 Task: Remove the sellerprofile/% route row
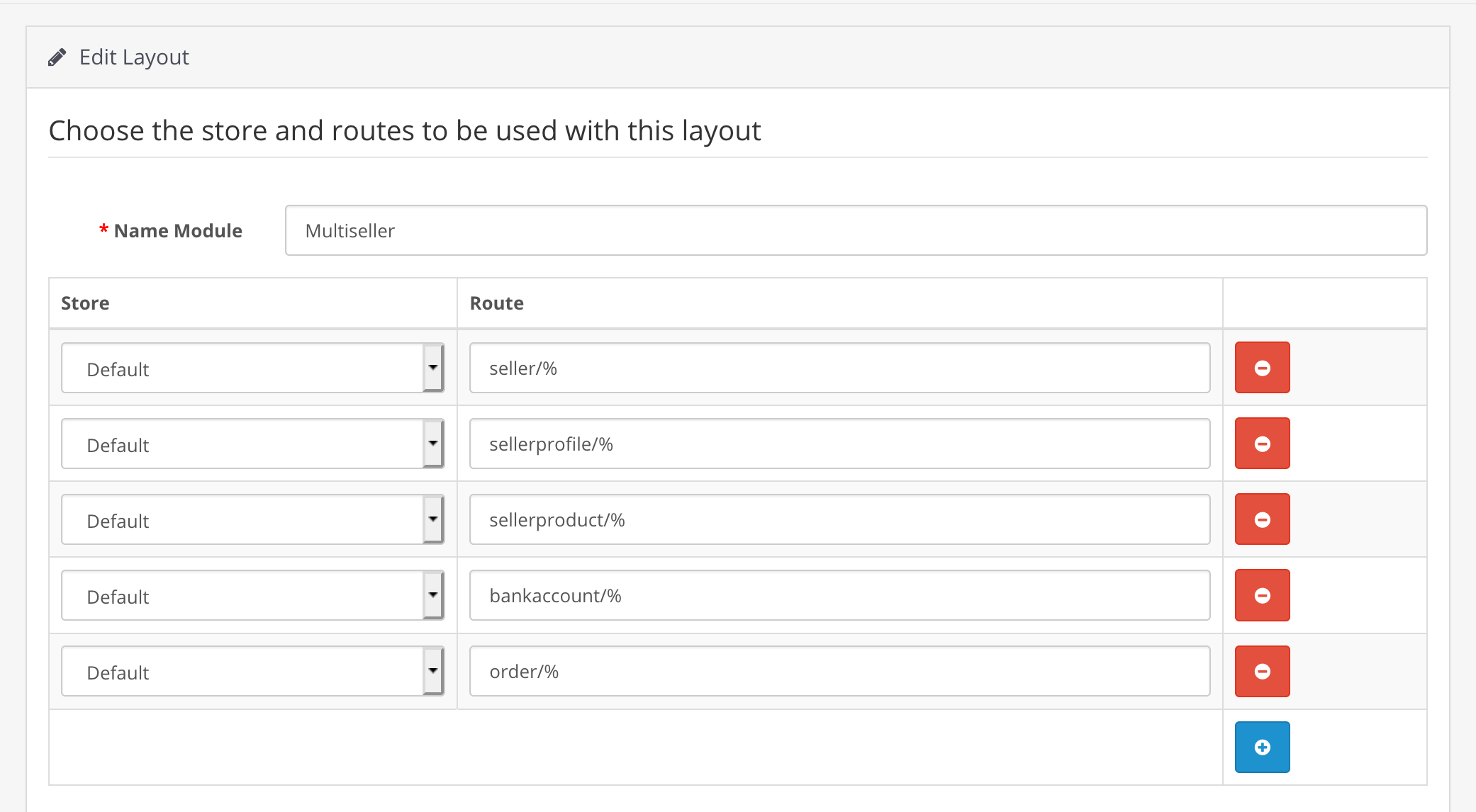point(1262,444)
